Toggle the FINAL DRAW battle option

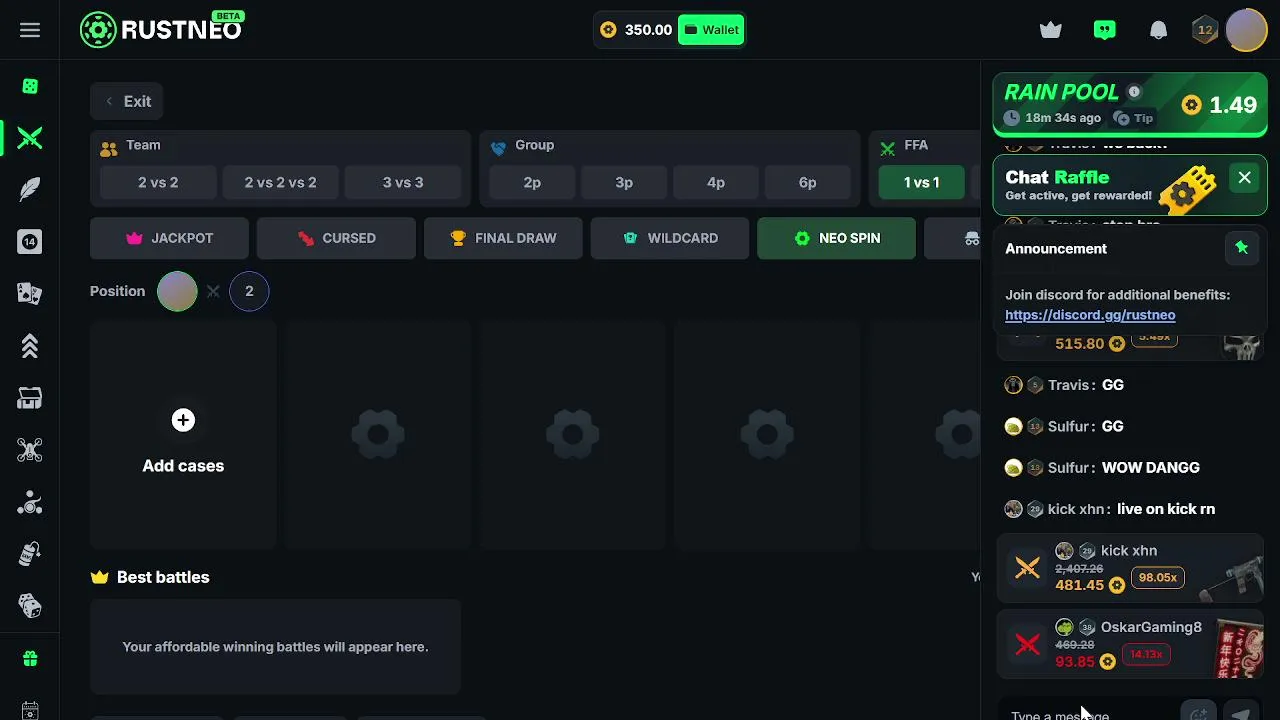[503, 238]
